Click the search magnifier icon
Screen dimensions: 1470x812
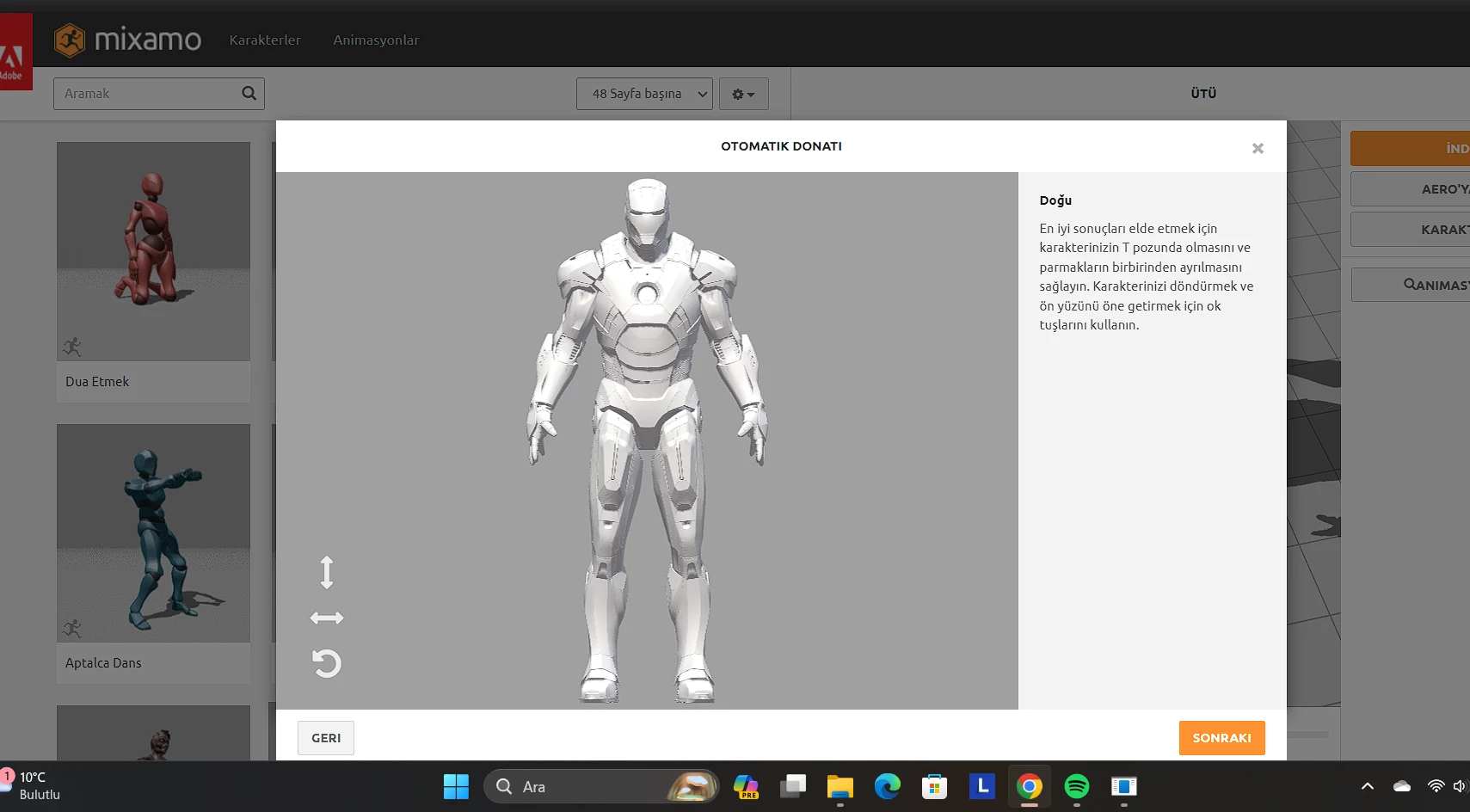pyautogui.click(x=249, y=93)
